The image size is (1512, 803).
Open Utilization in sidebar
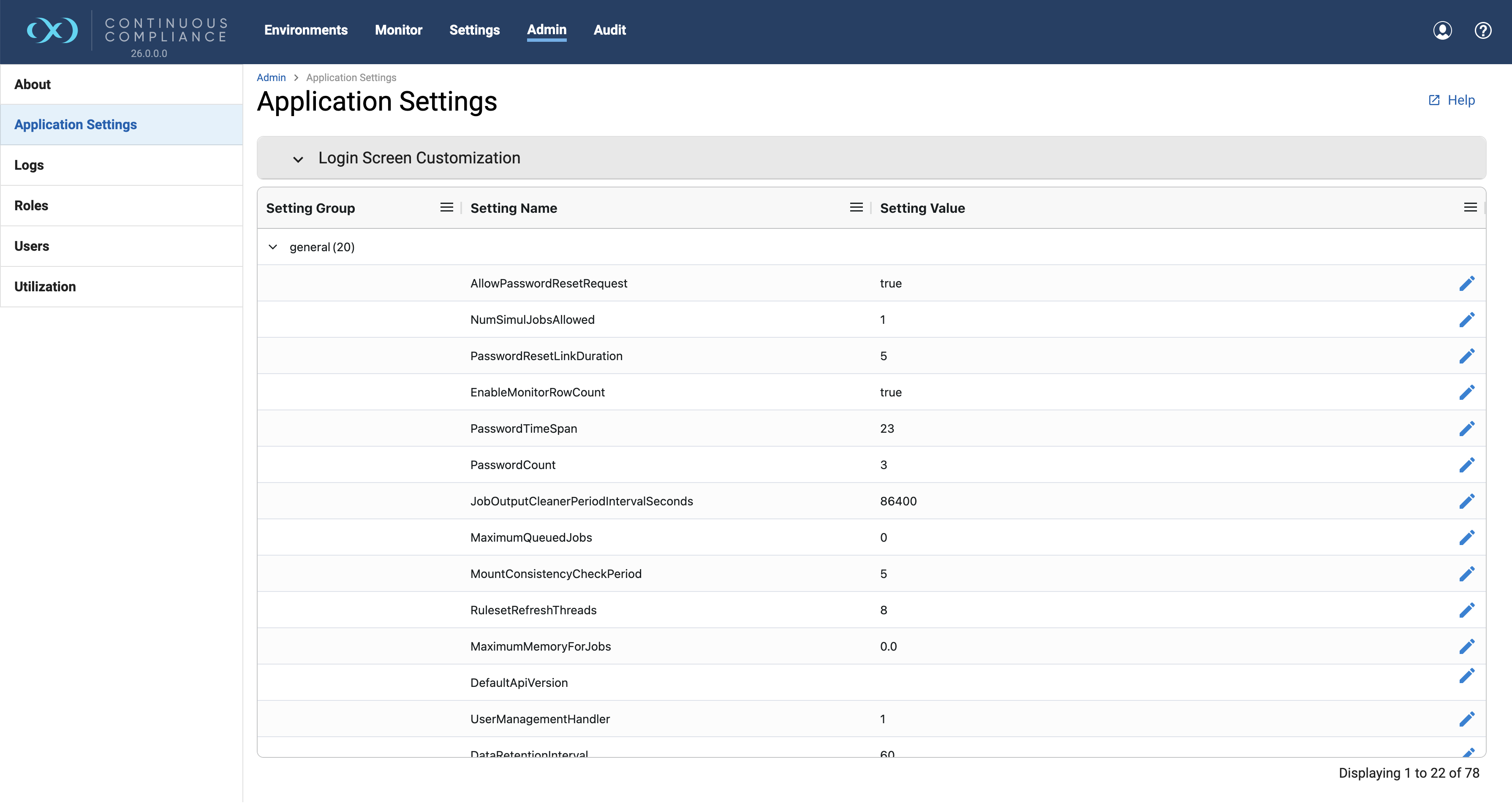pyautogui.click(x=122, y=287)
